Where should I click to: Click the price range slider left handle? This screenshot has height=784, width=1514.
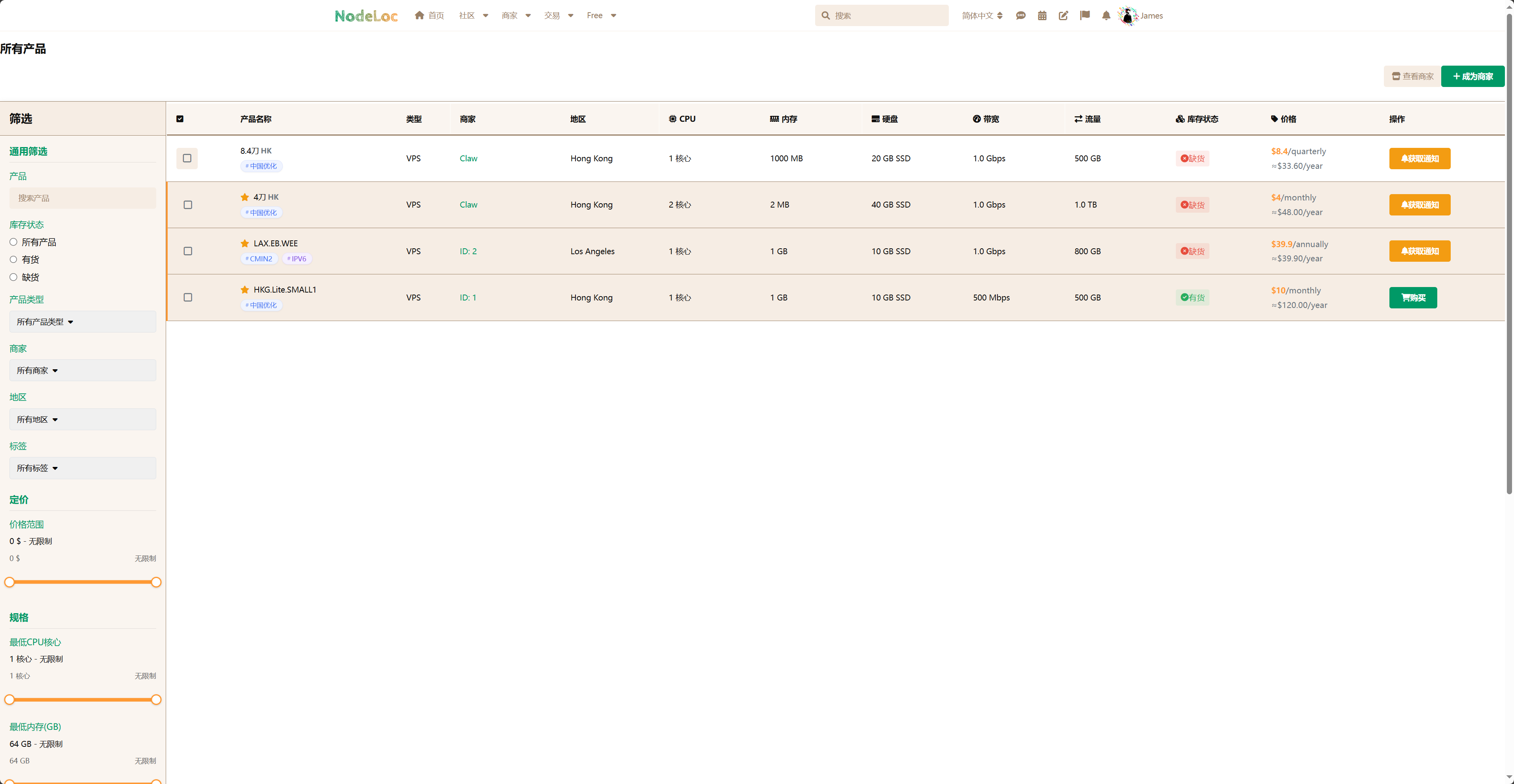pos(9,582)
